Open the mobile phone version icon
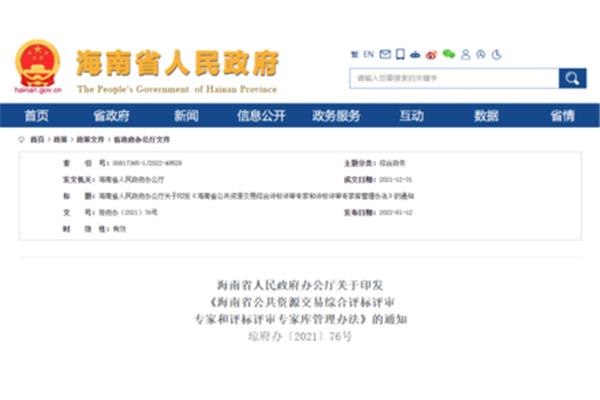The width and height of the screenshot is (600, 400). pos(400,54)
